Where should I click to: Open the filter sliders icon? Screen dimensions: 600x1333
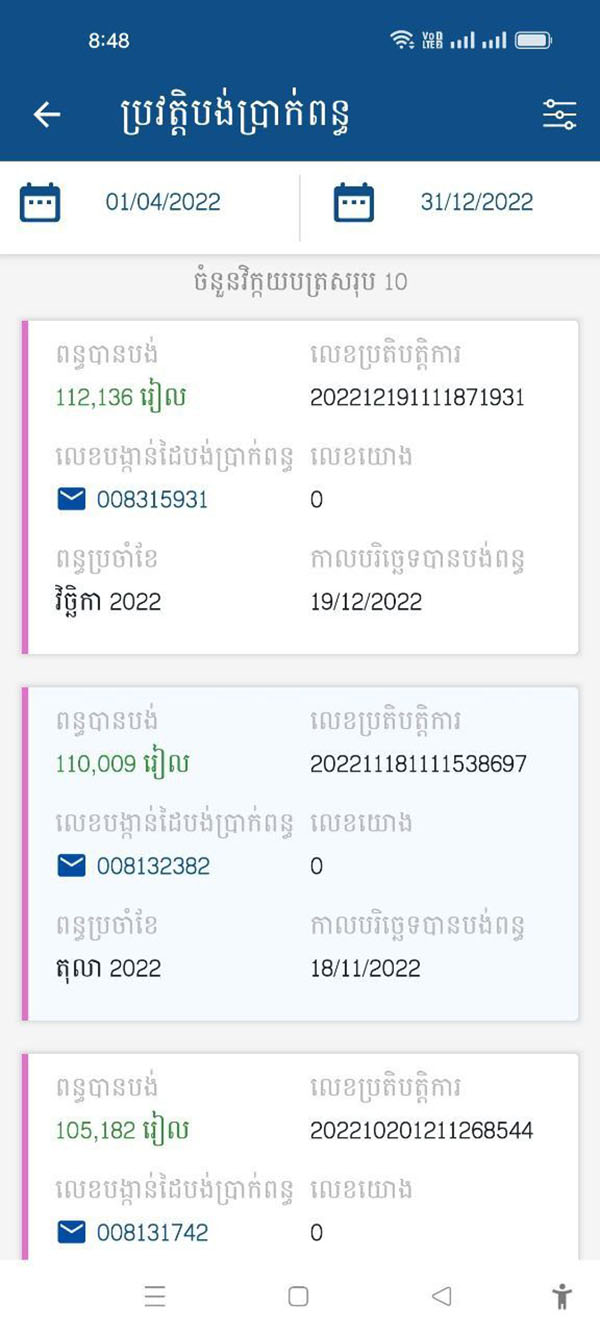(559, 115)
